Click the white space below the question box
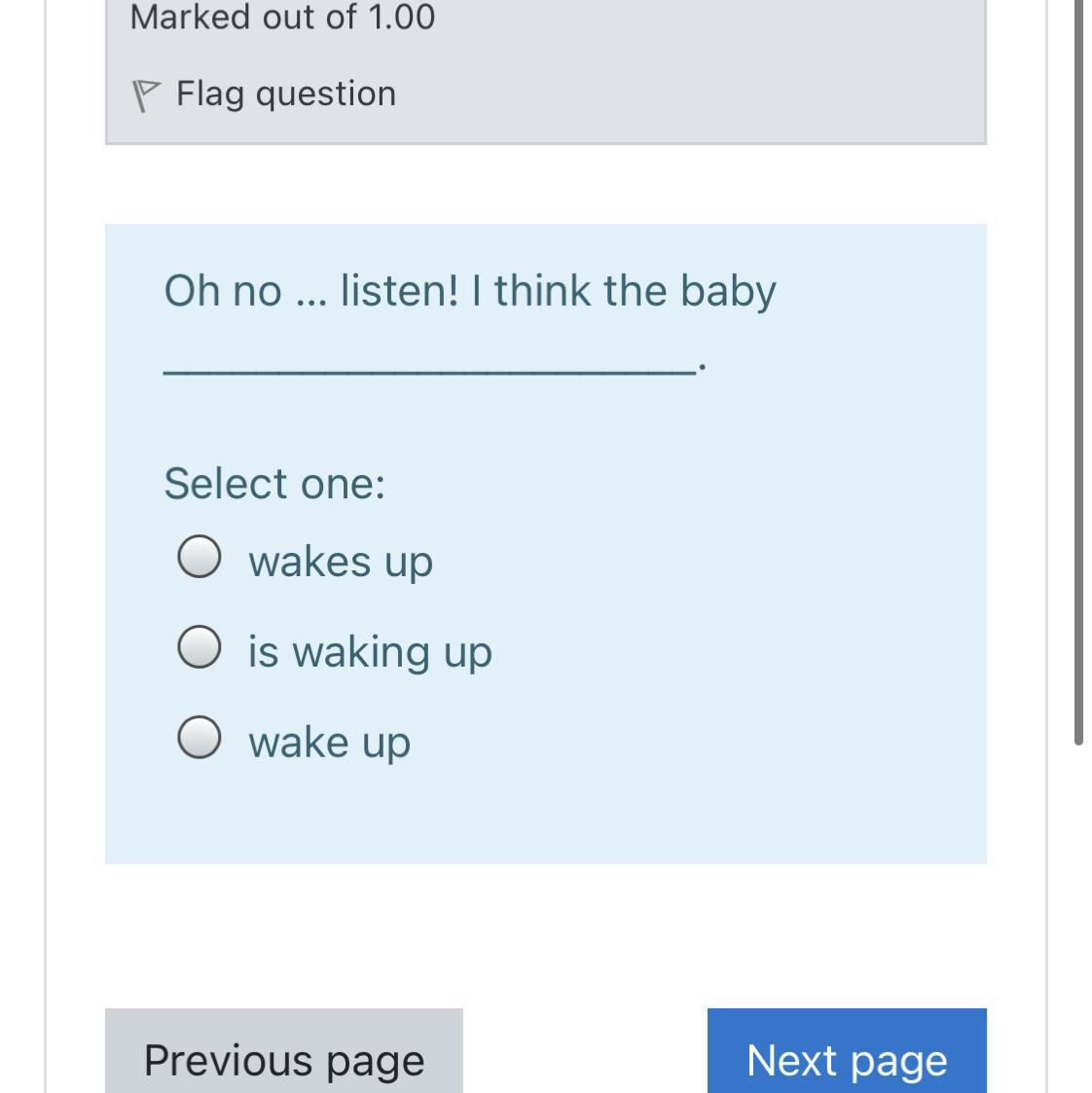 coord(546,935)
